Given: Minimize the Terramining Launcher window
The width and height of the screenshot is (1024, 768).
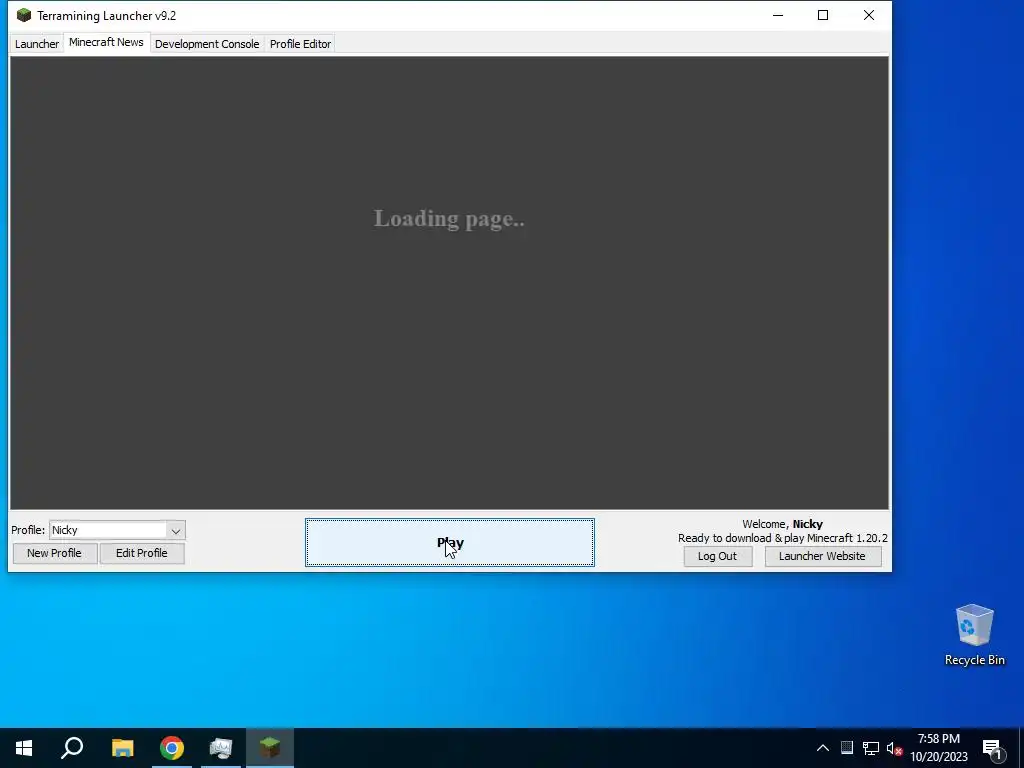Looking at the screenshot, I should tap(778, 15).
